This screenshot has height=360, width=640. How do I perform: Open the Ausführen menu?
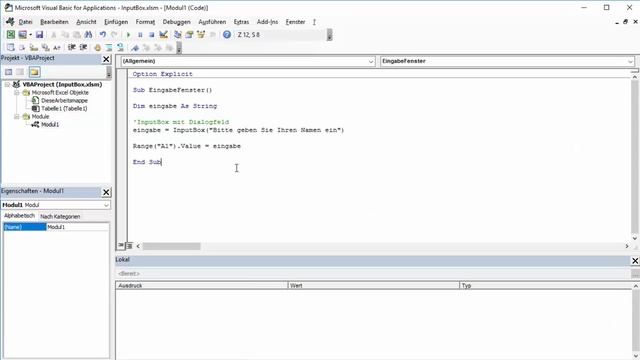pos(212,22)
